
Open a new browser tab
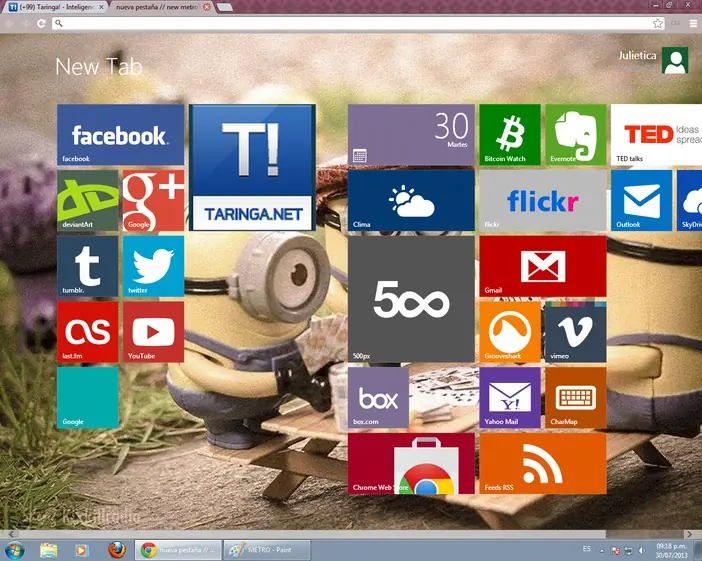click(x=225, y=7)
